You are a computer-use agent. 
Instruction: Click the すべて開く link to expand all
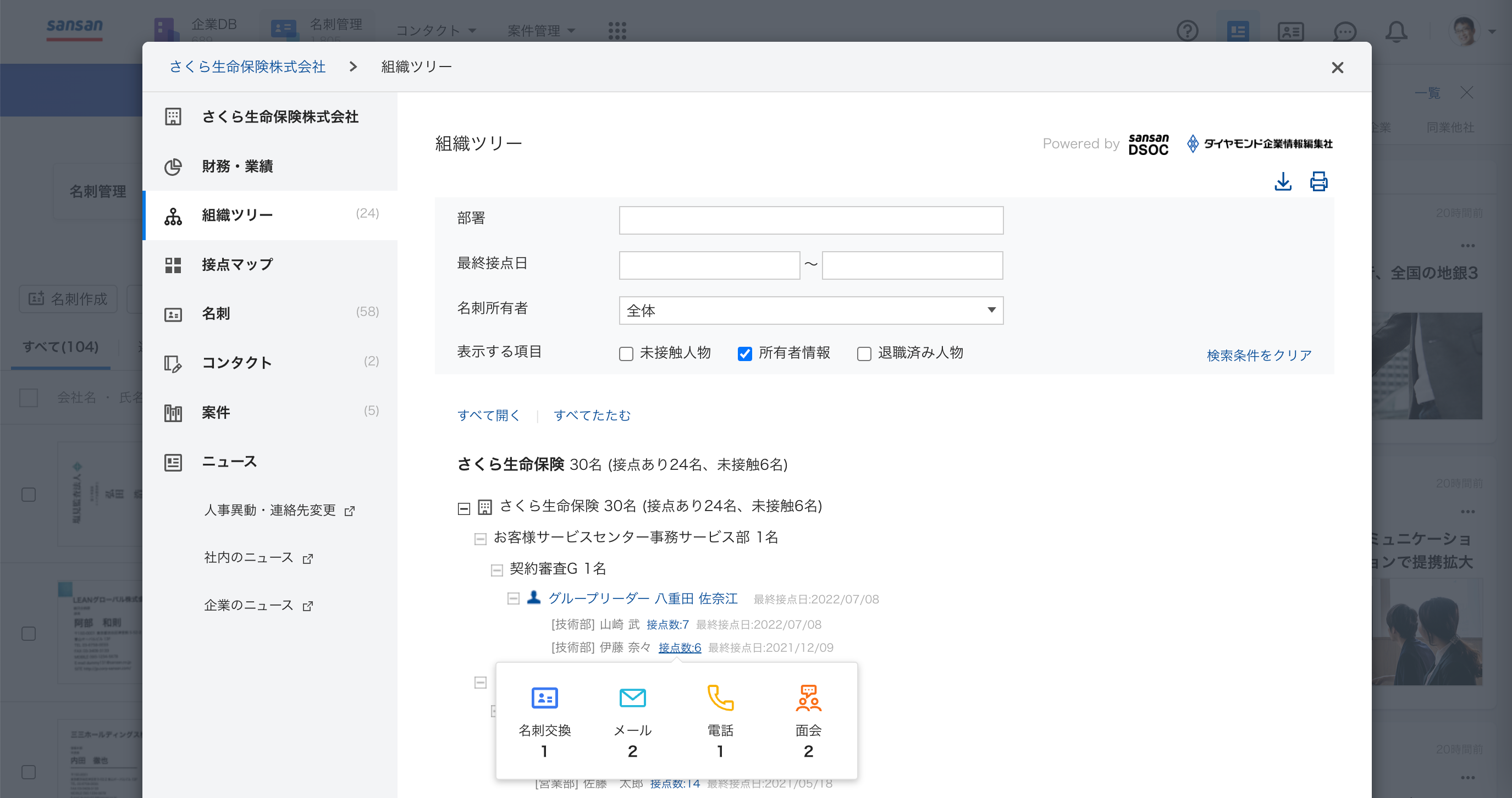(x=488, y=415)
